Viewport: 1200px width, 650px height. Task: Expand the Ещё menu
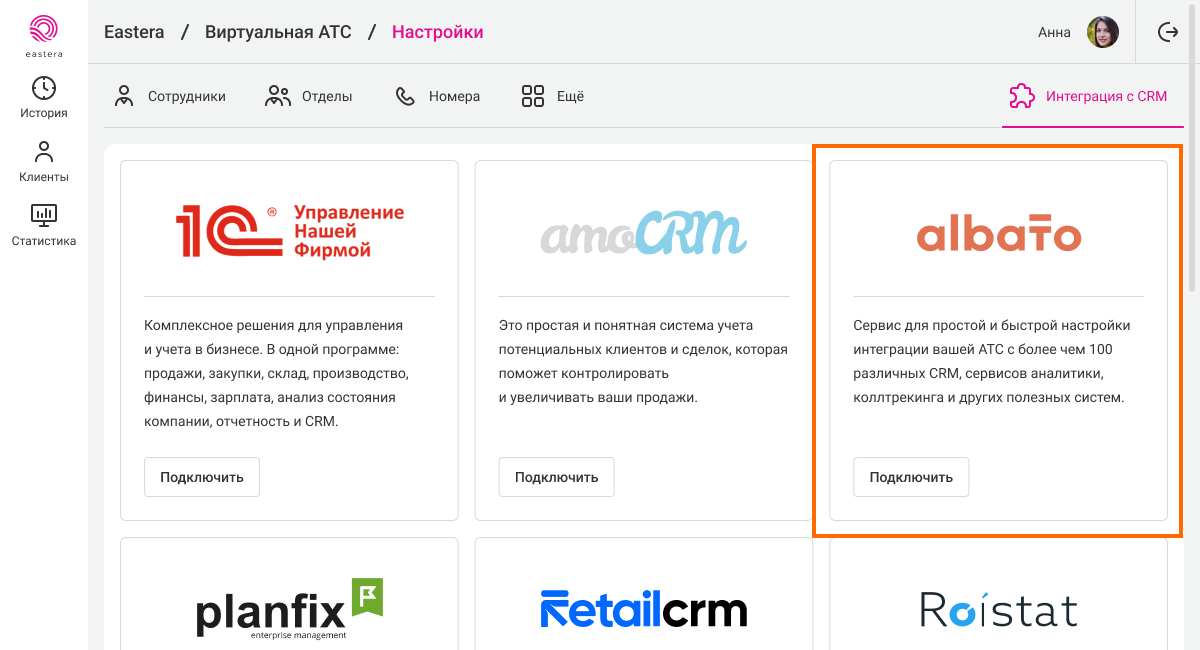(x=553, y=97)
